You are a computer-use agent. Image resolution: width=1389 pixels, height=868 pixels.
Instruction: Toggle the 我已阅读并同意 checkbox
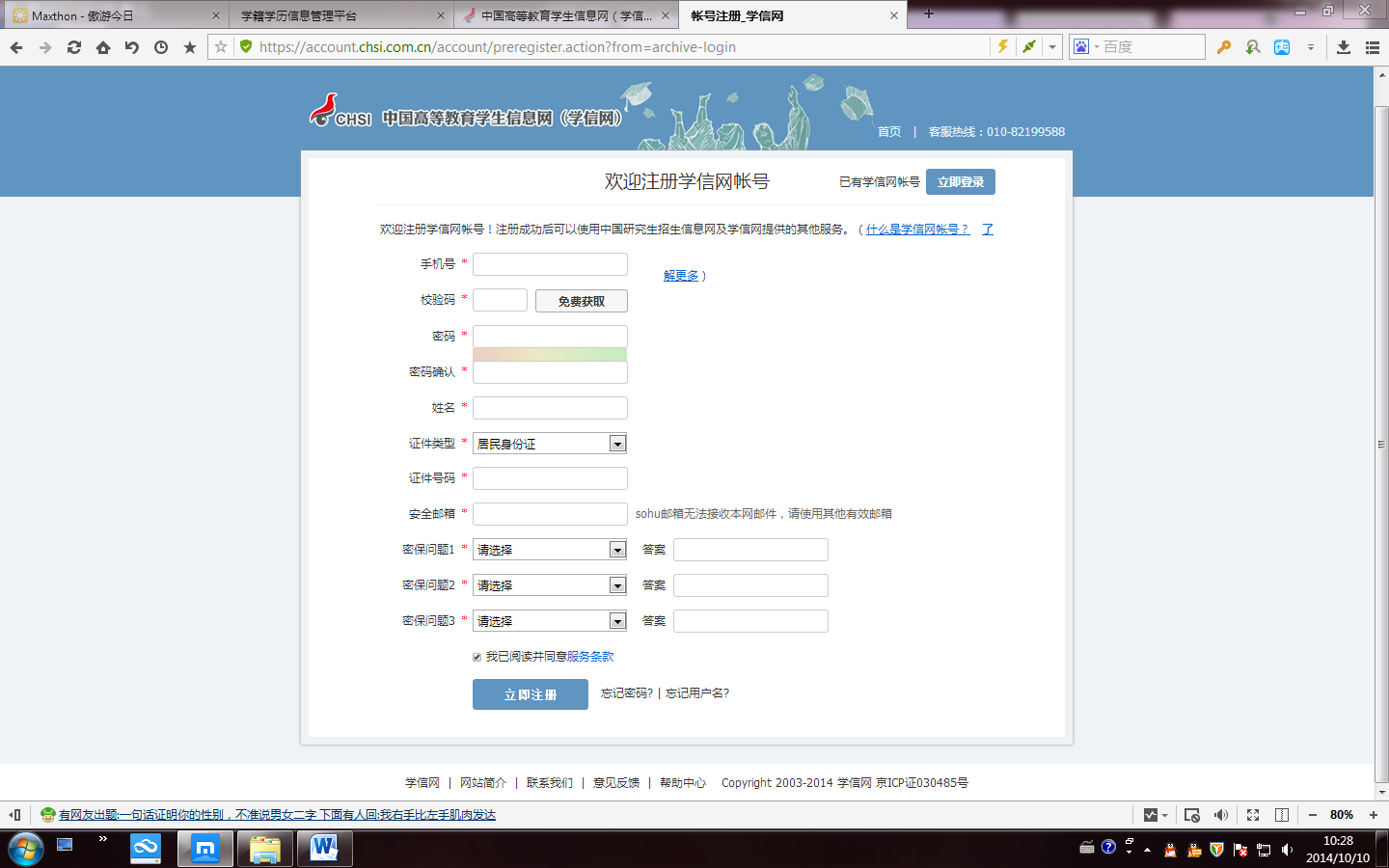click(x=477, y=657)
